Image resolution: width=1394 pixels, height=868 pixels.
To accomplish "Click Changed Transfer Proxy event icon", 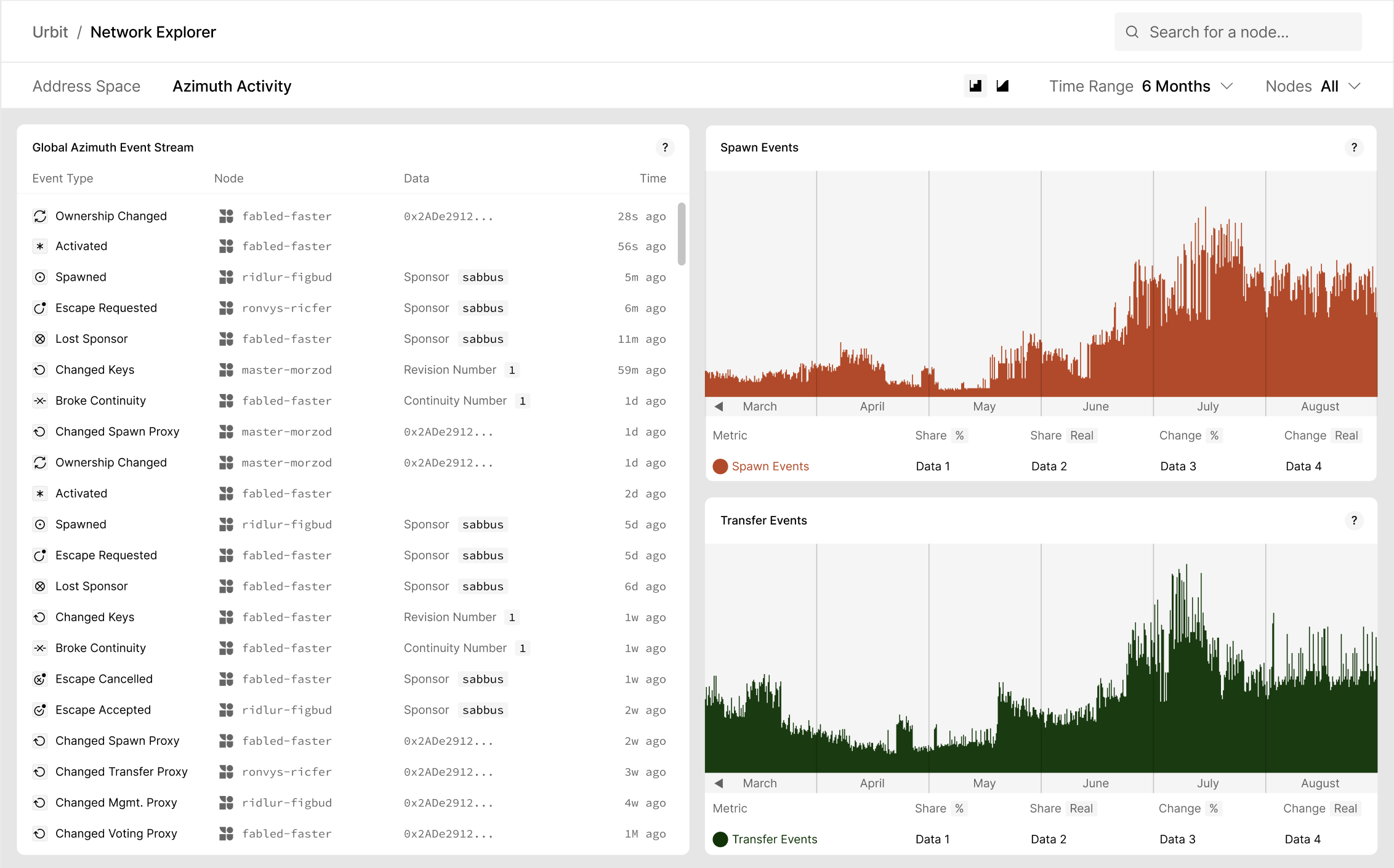I will coord(40,772).
